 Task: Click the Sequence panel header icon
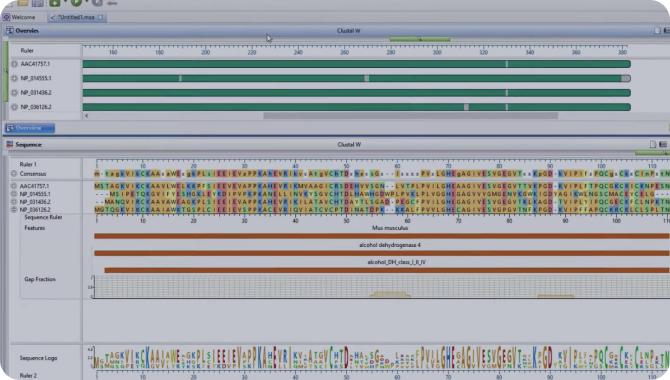click(9, 144)
